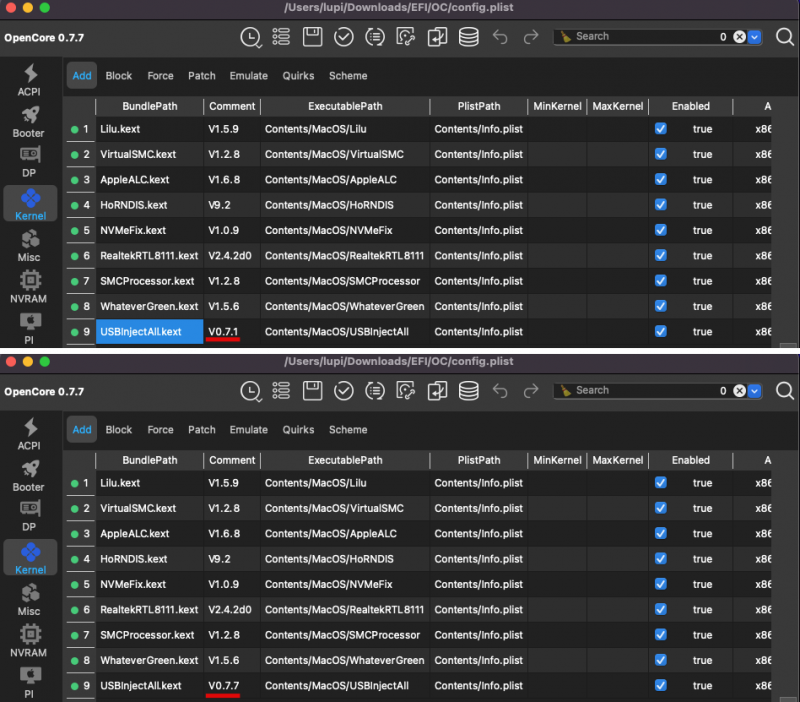This screenshot has width=800, height=702.
Task: Click Search field in lower window
Action: pyautogui.click(x=640, y=391)
